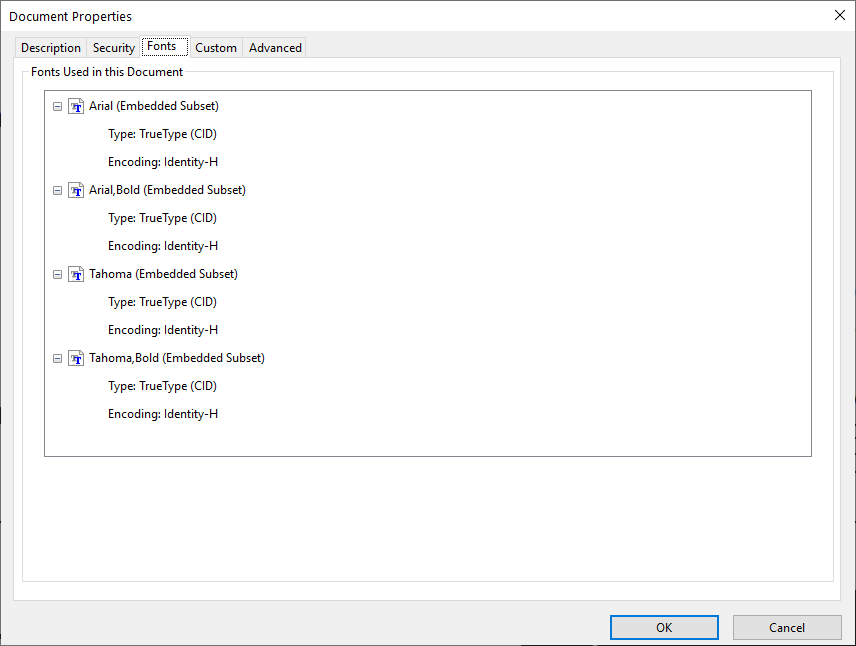Image resolution: width=856 pixels, height=646 pixels.
Task: Collapse the Arial,Bold (Embedded Subset) entry
Action: 57,189
